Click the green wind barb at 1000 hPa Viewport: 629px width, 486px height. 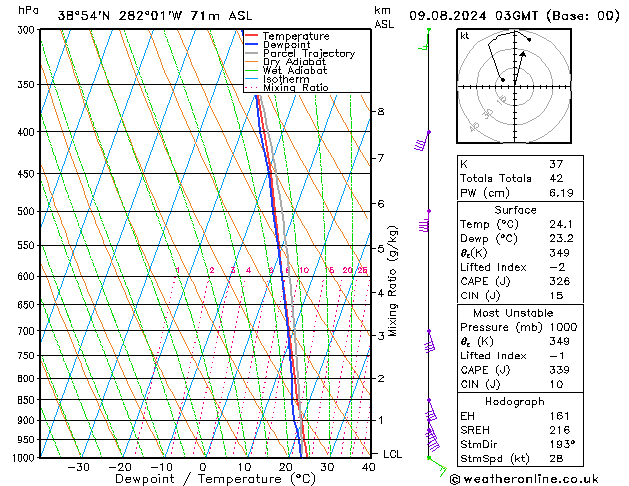point(437,466)
